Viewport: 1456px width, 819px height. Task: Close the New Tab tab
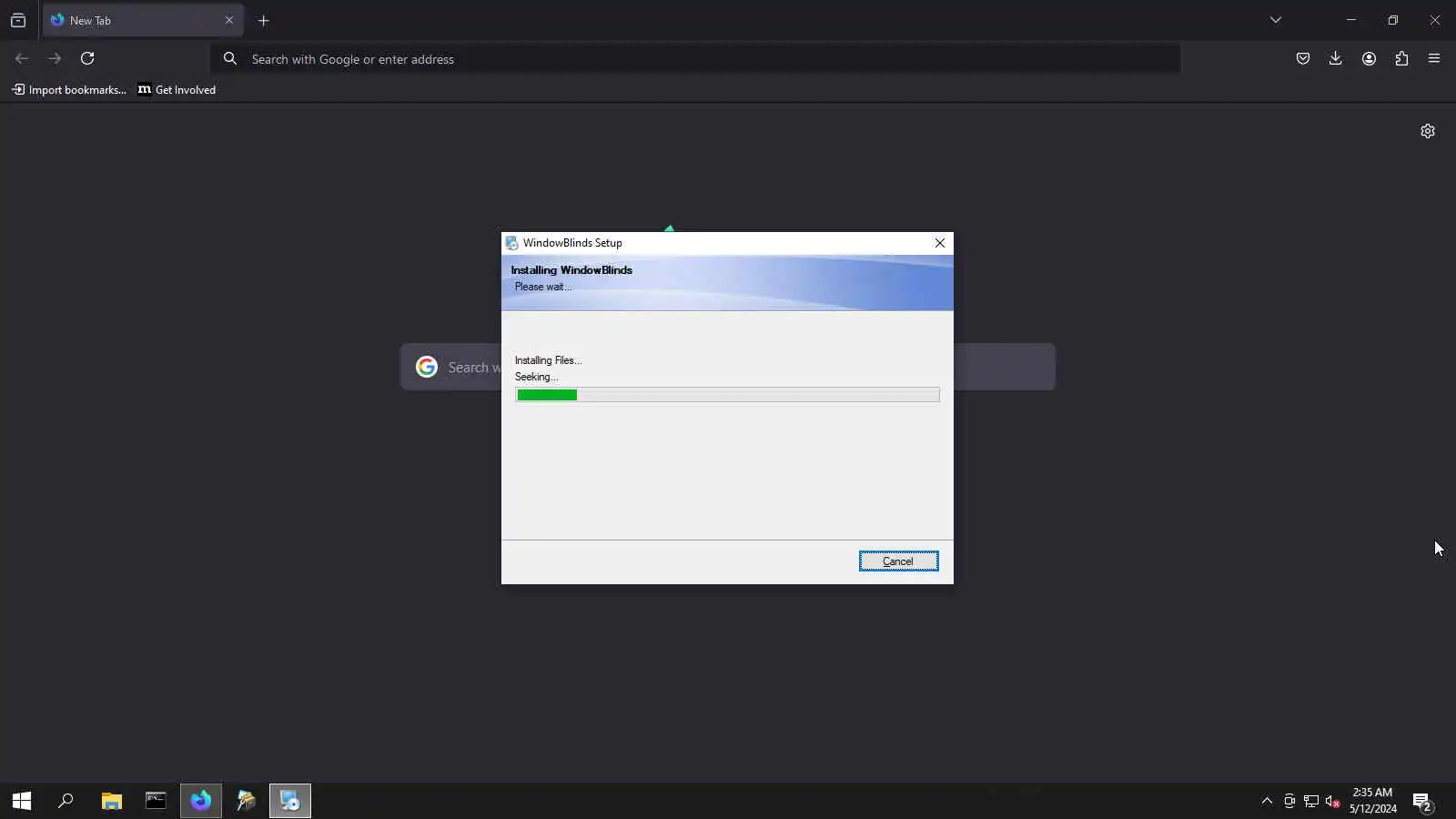point(229,20)
